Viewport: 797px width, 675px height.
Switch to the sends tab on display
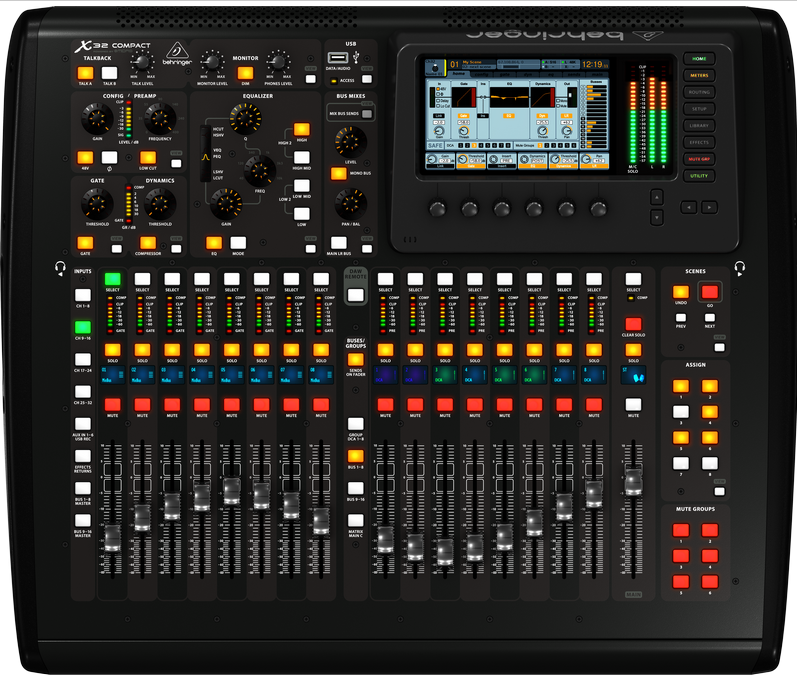[x=573, y=74]
